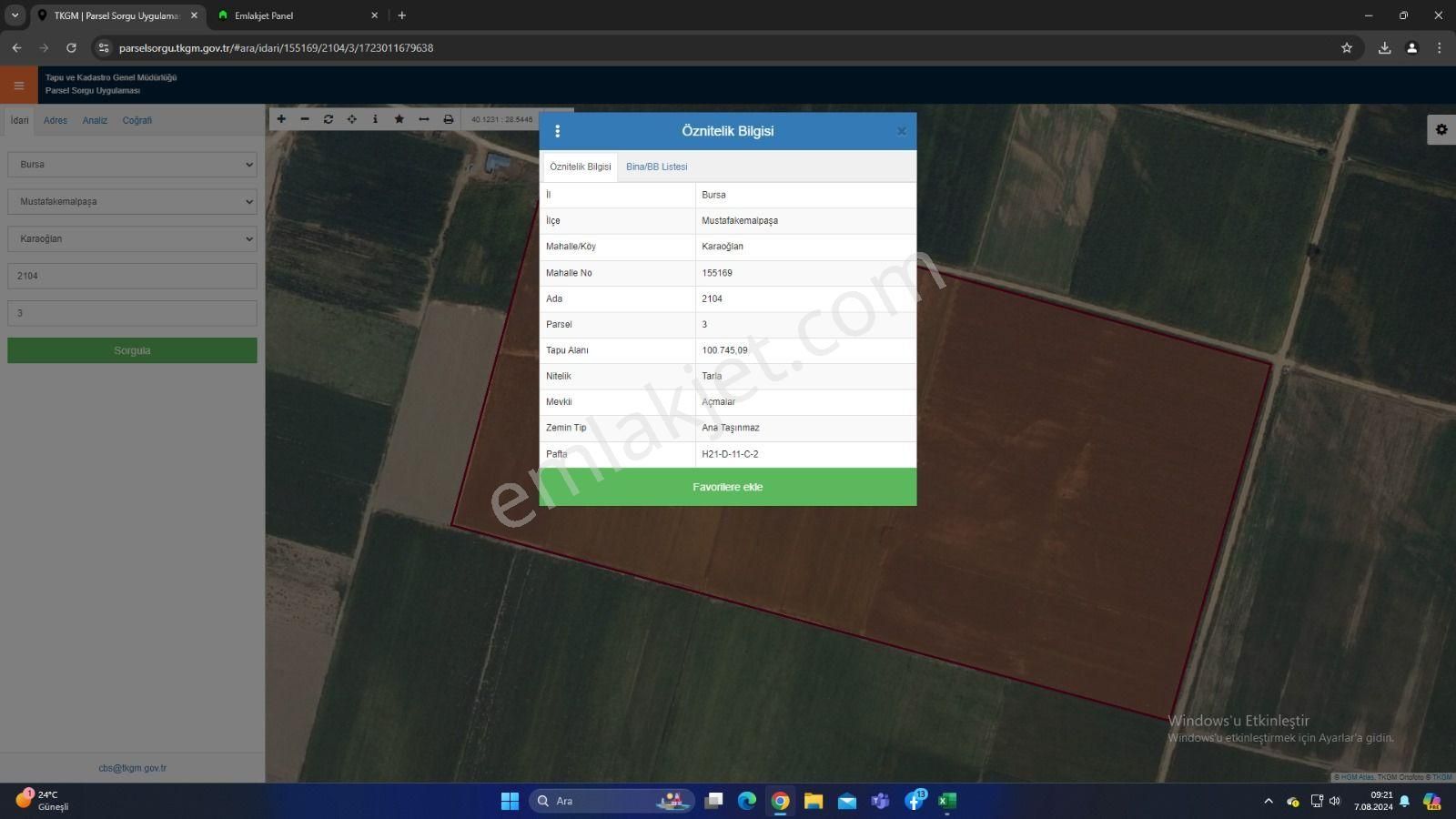Print the map with the printer tool
The height and width of the screenshot is (819, 1456).
coord(448,119)
